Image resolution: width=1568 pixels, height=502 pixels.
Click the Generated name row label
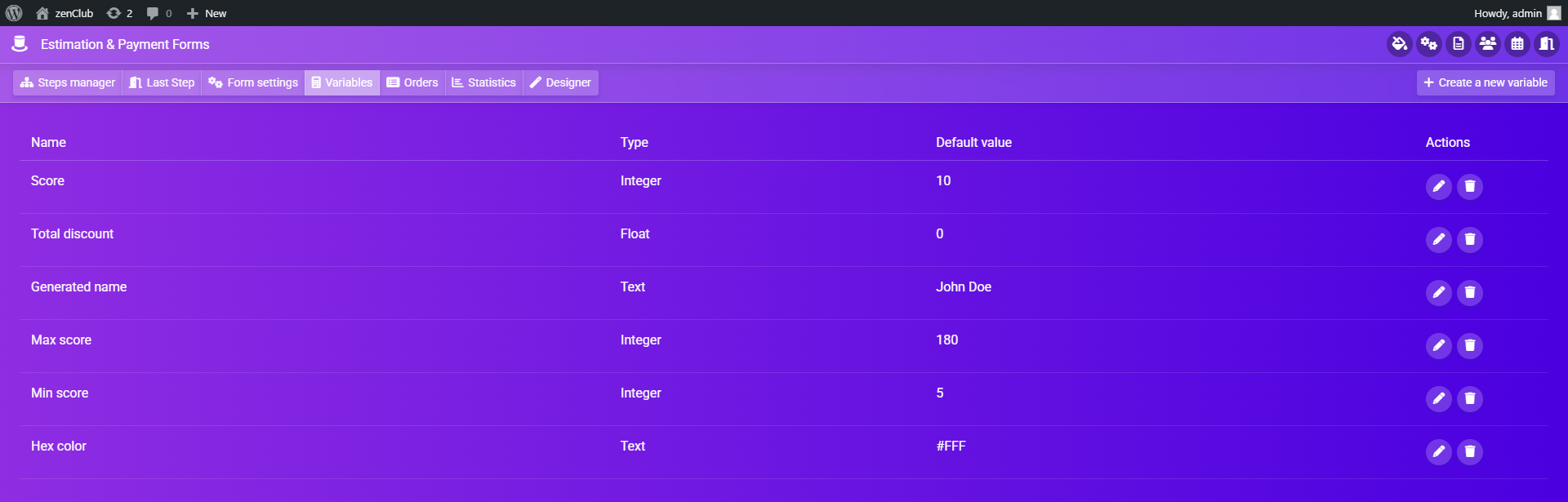pyautogui.click(x=79, y=287)
